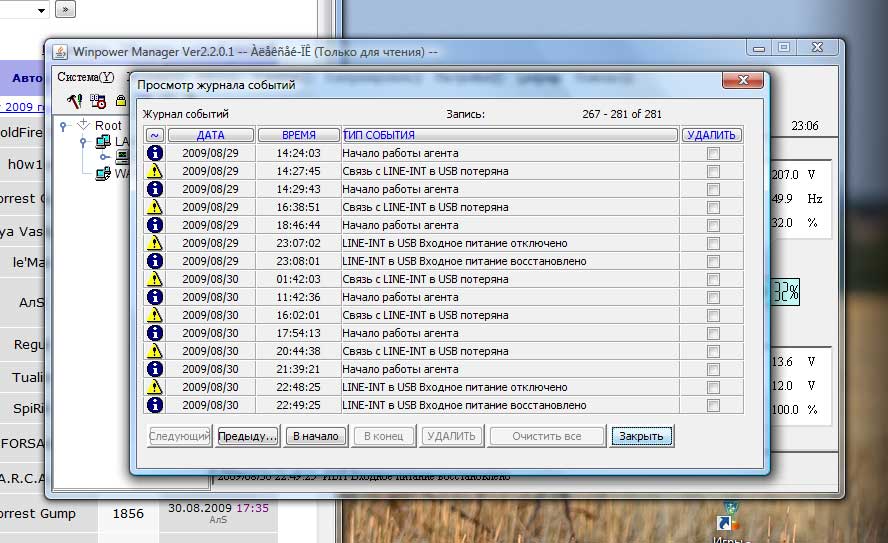This screenshot has width=888, height=543.
Task: Click warning icon of 14:27:45 event row
Action: click(155, 171)
